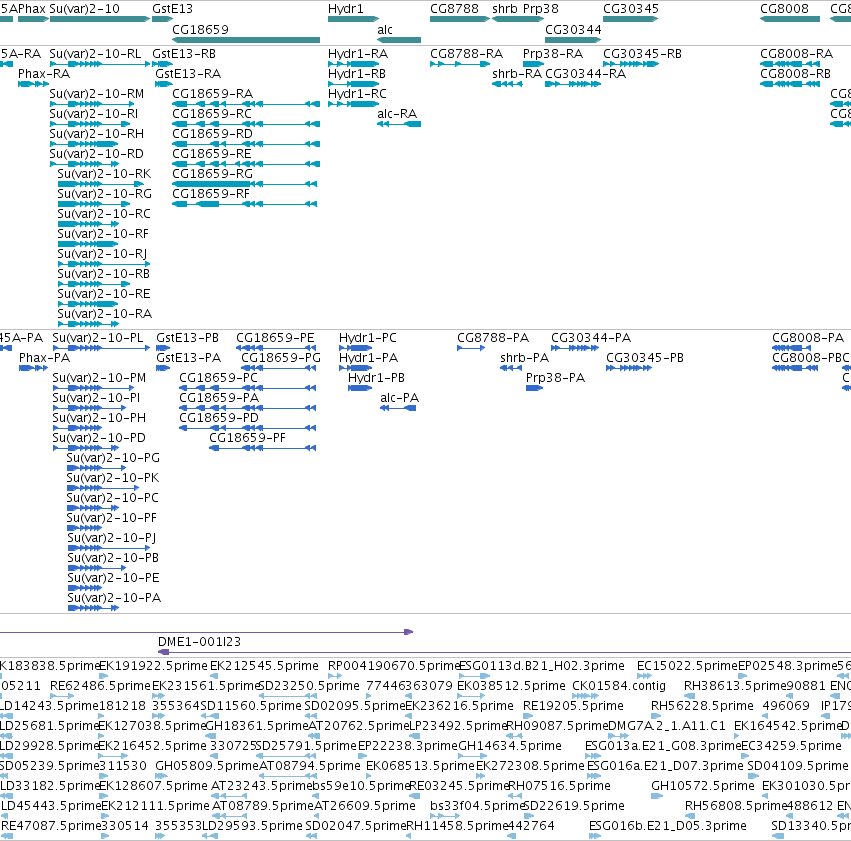Click the GstE13 gene feature
Screen dimensions: 851x841
click(x=162, y=19)
